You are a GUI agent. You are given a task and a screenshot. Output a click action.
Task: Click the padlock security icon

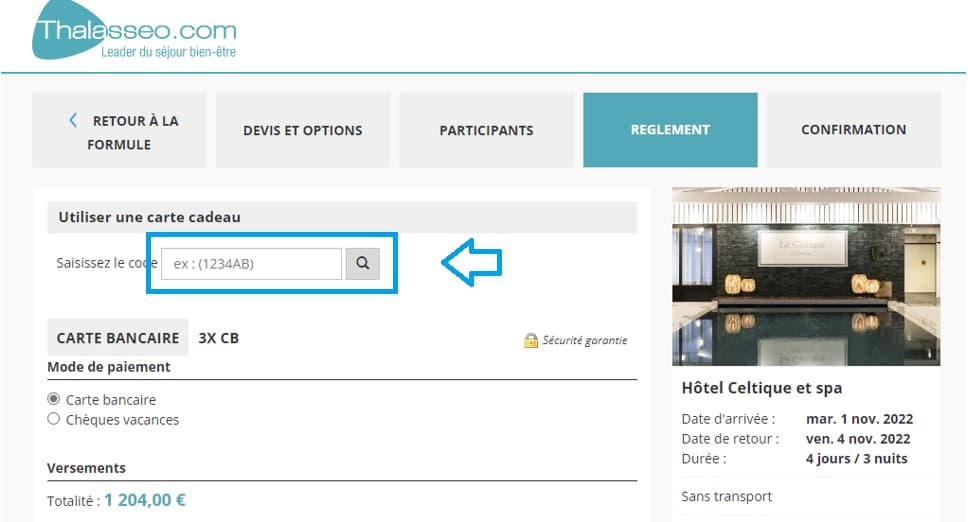(531, 340)
